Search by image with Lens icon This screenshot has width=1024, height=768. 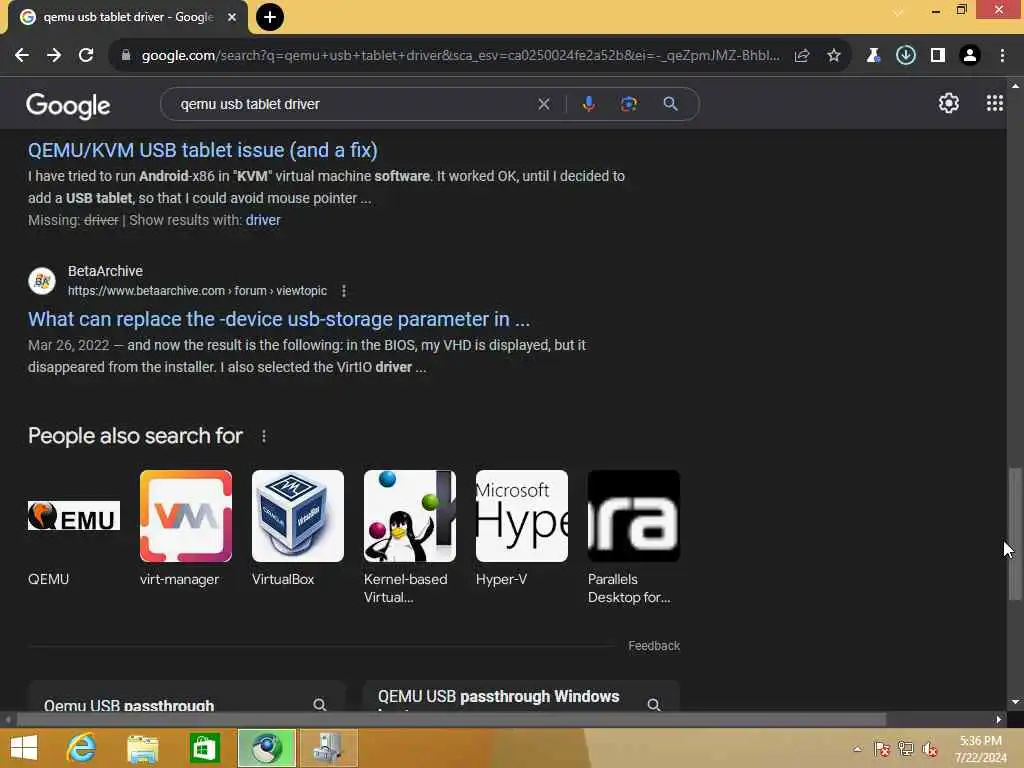[x=629, y=104]
